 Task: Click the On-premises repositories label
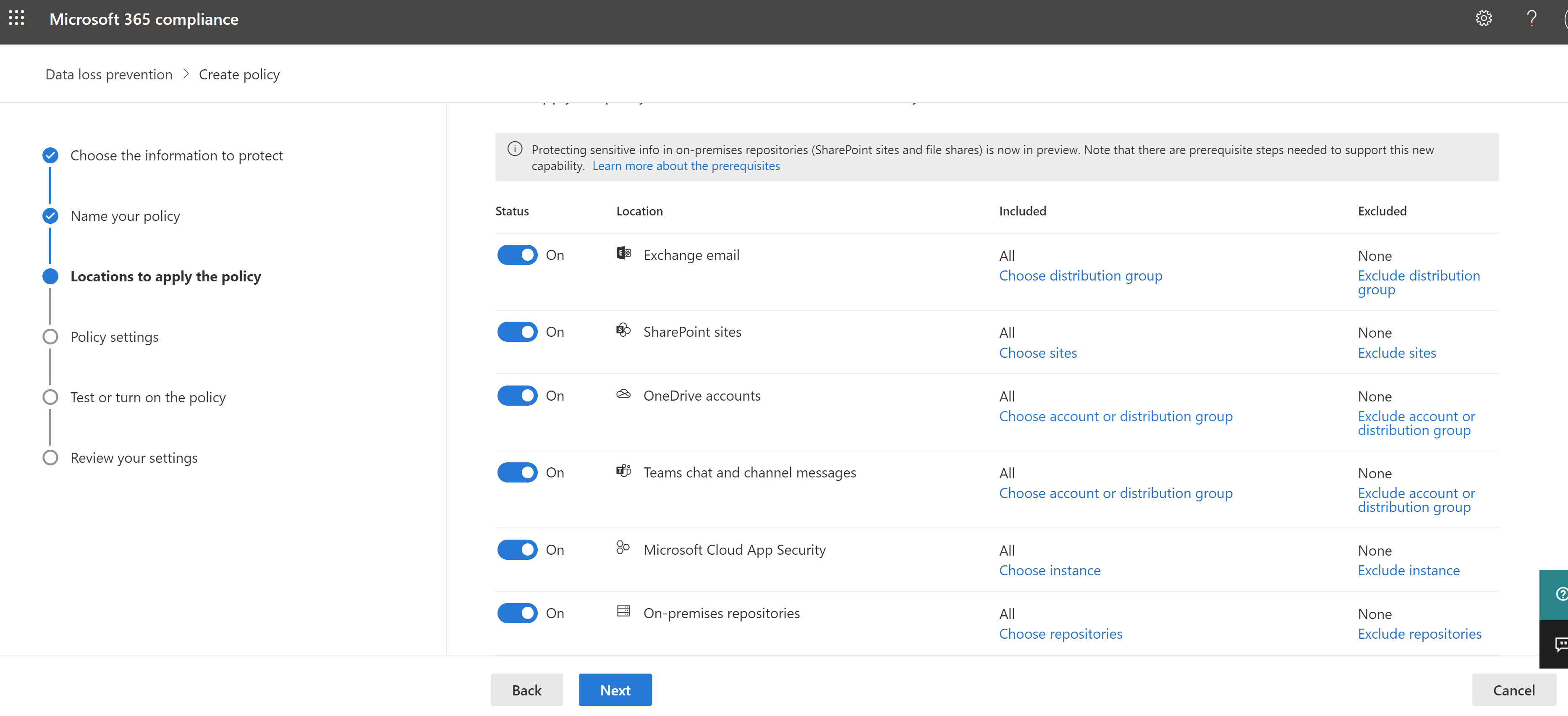721,613
